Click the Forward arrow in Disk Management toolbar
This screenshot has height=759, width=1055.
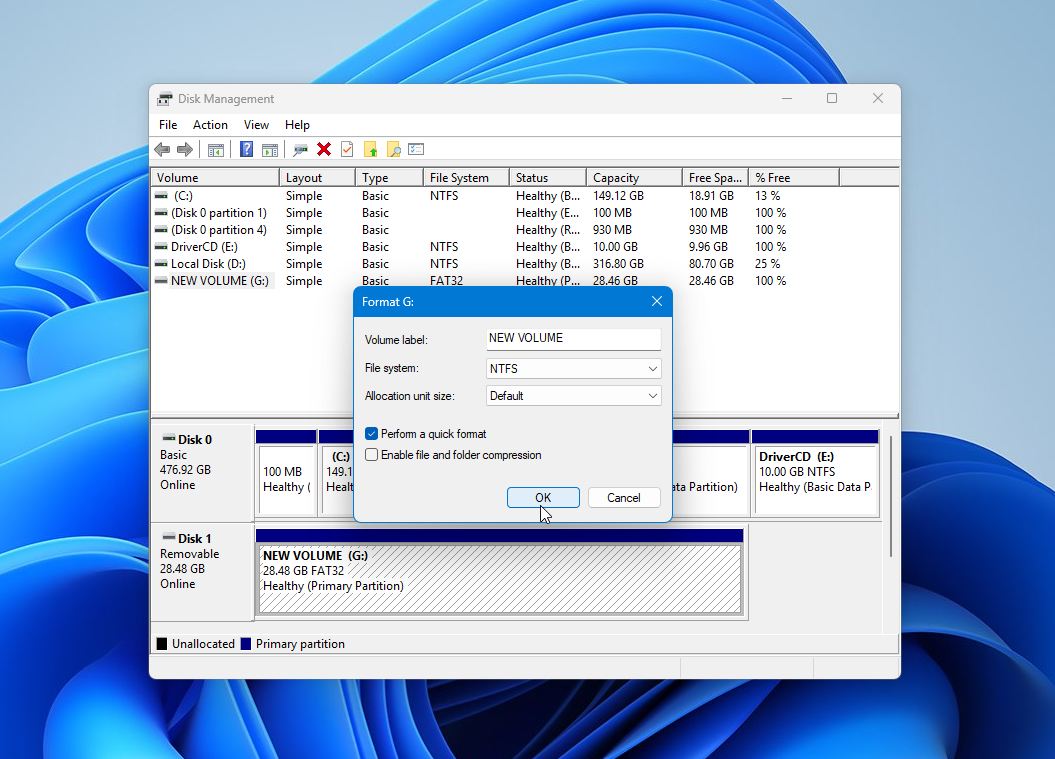tap(184, 149)
